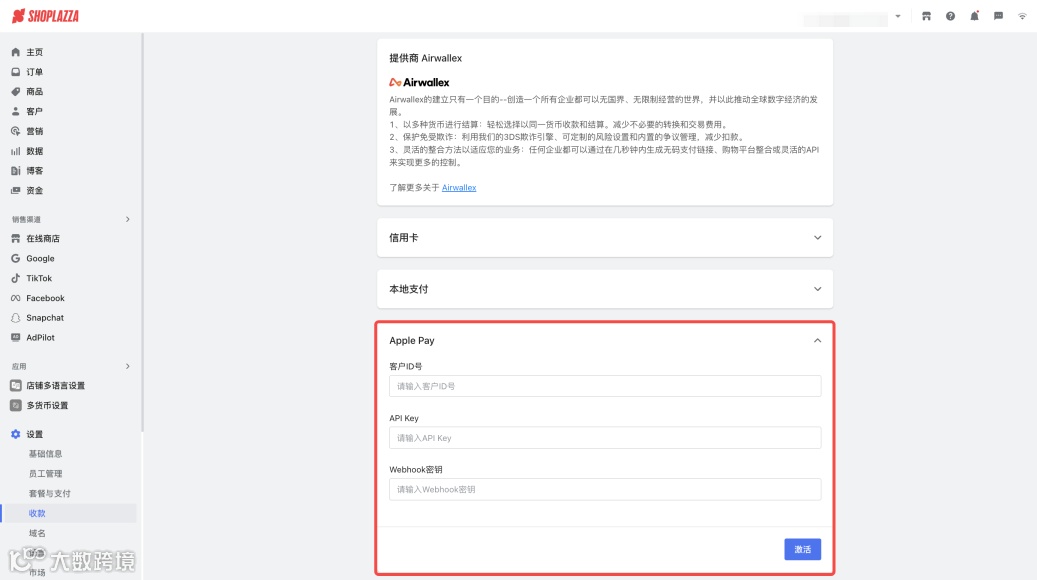Click the Shoplazza logo

46,16
